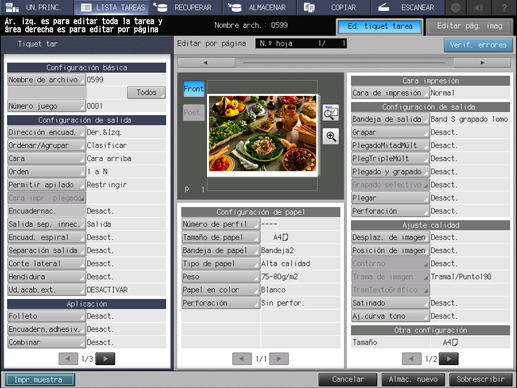
Task: Click Band S grapado lomo value
Action: click(469, 119)
